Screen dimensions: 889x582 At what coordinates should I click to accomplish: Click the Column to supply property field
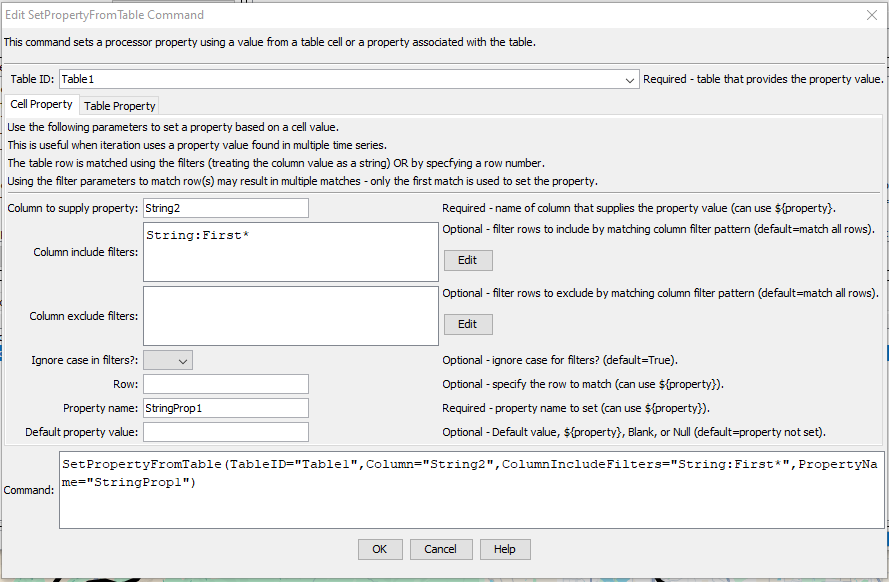pos(226,208)
